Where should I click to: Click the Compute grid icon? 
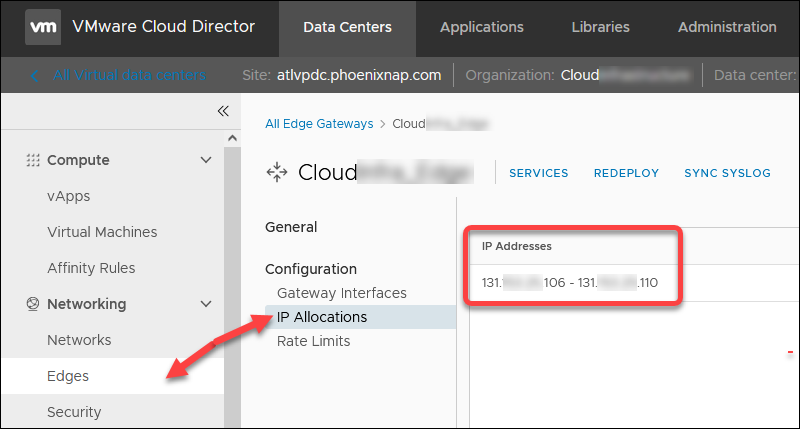[x=33, y=160]
